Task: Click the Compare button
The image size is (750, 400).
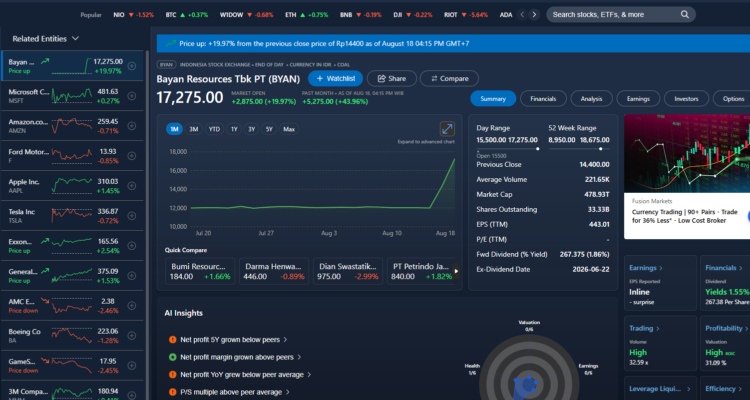Action: pyautogui.click(x=450, y=78)
